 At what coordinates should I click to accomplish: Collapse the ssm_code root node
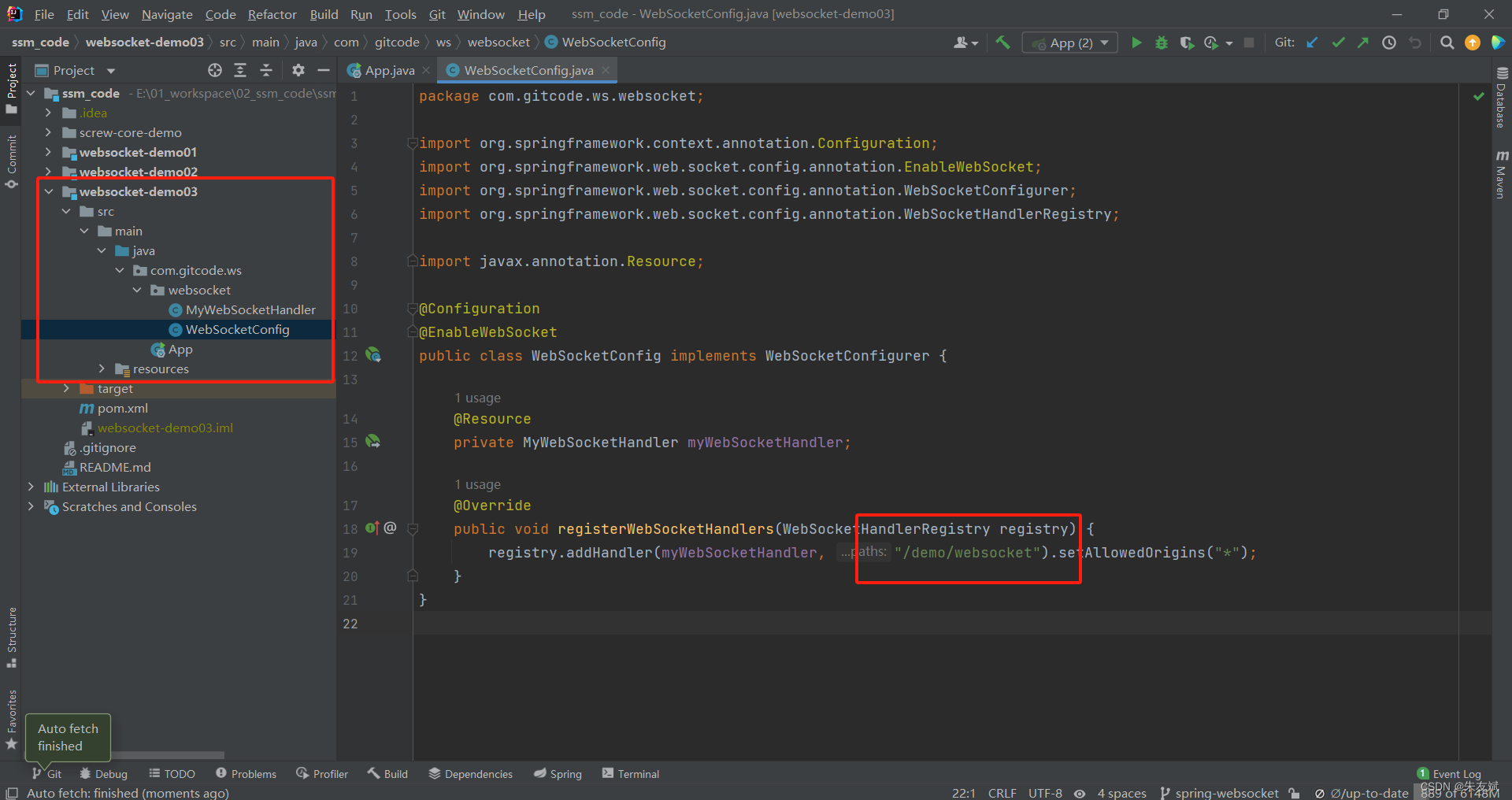pos(31,93)
